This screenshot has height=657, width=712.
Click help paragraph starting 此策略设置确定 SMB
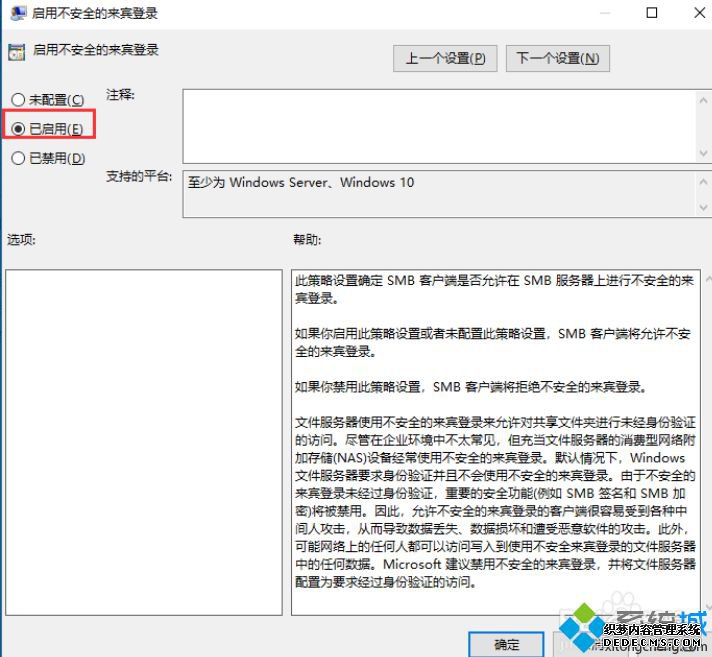494,289
